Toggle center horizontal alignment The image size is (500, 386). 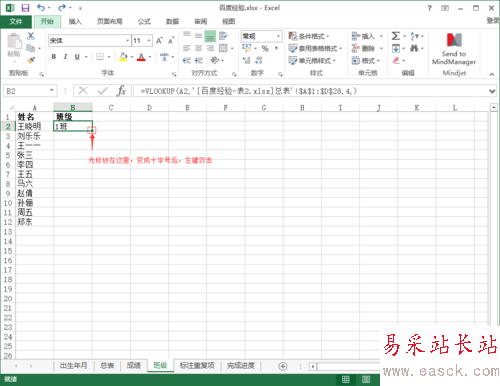click(x=199, y=49)
